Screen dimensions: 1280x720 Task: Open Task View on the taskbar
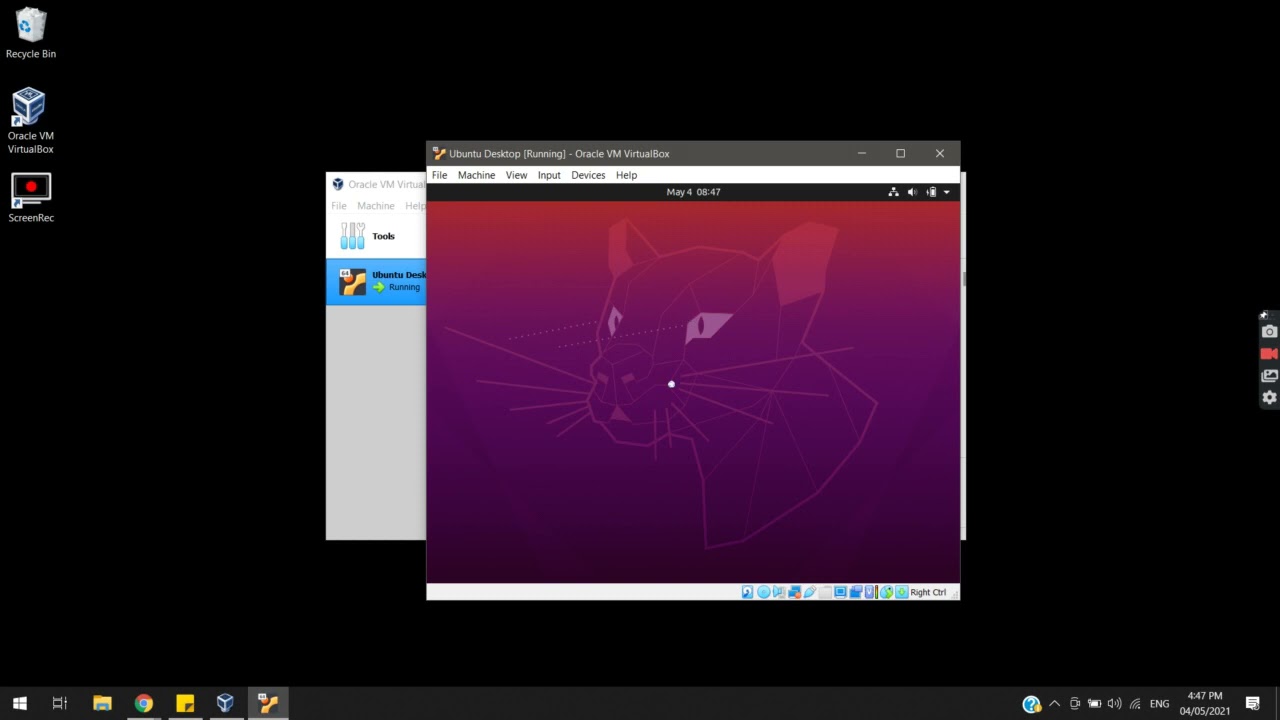pyautogui.click(x=60, y=703)
